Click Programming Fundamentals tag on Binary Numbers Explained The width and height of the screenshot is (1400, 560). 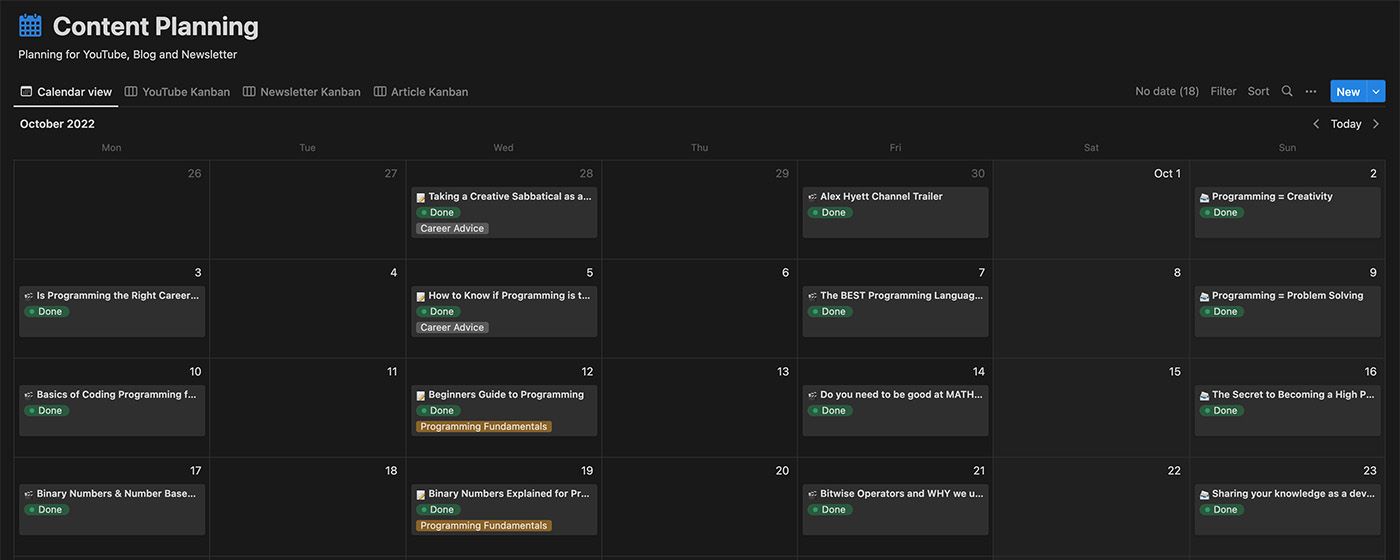484,525
